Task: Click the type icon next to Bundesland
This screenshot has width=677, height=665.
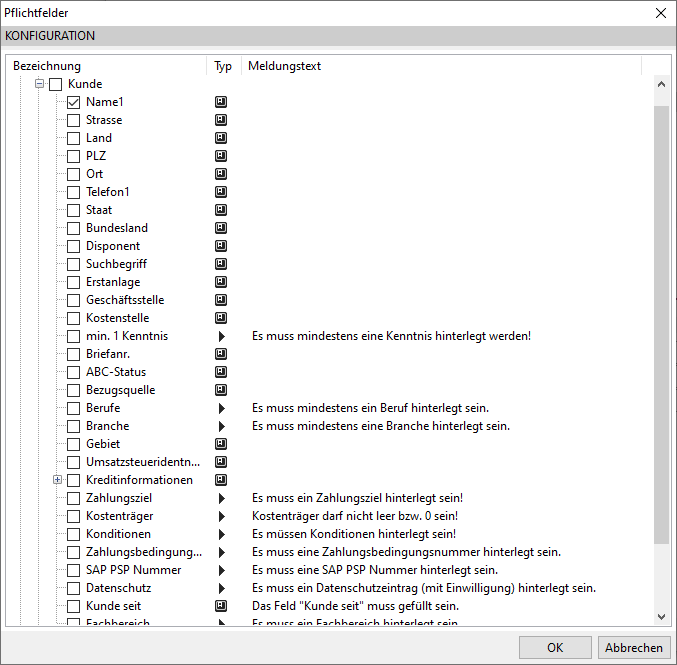Action: tap(221, 228)
